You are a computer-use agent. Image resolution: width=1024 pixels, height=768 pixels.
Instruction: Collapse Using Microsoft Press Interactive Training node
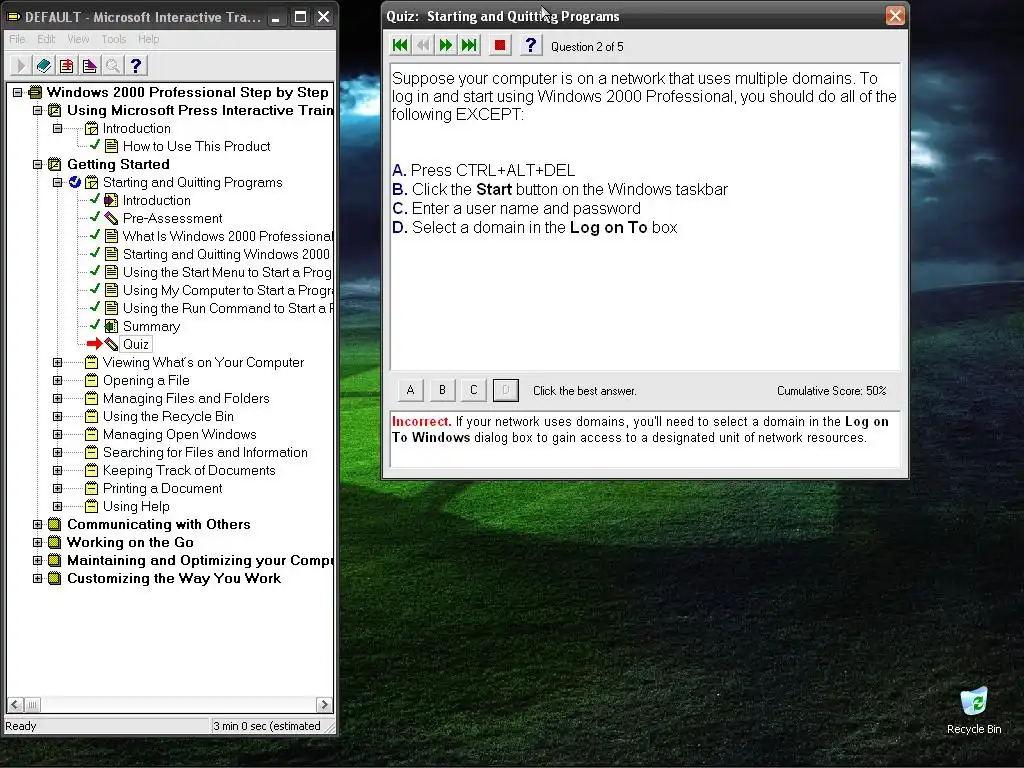(x=38, y=110)
